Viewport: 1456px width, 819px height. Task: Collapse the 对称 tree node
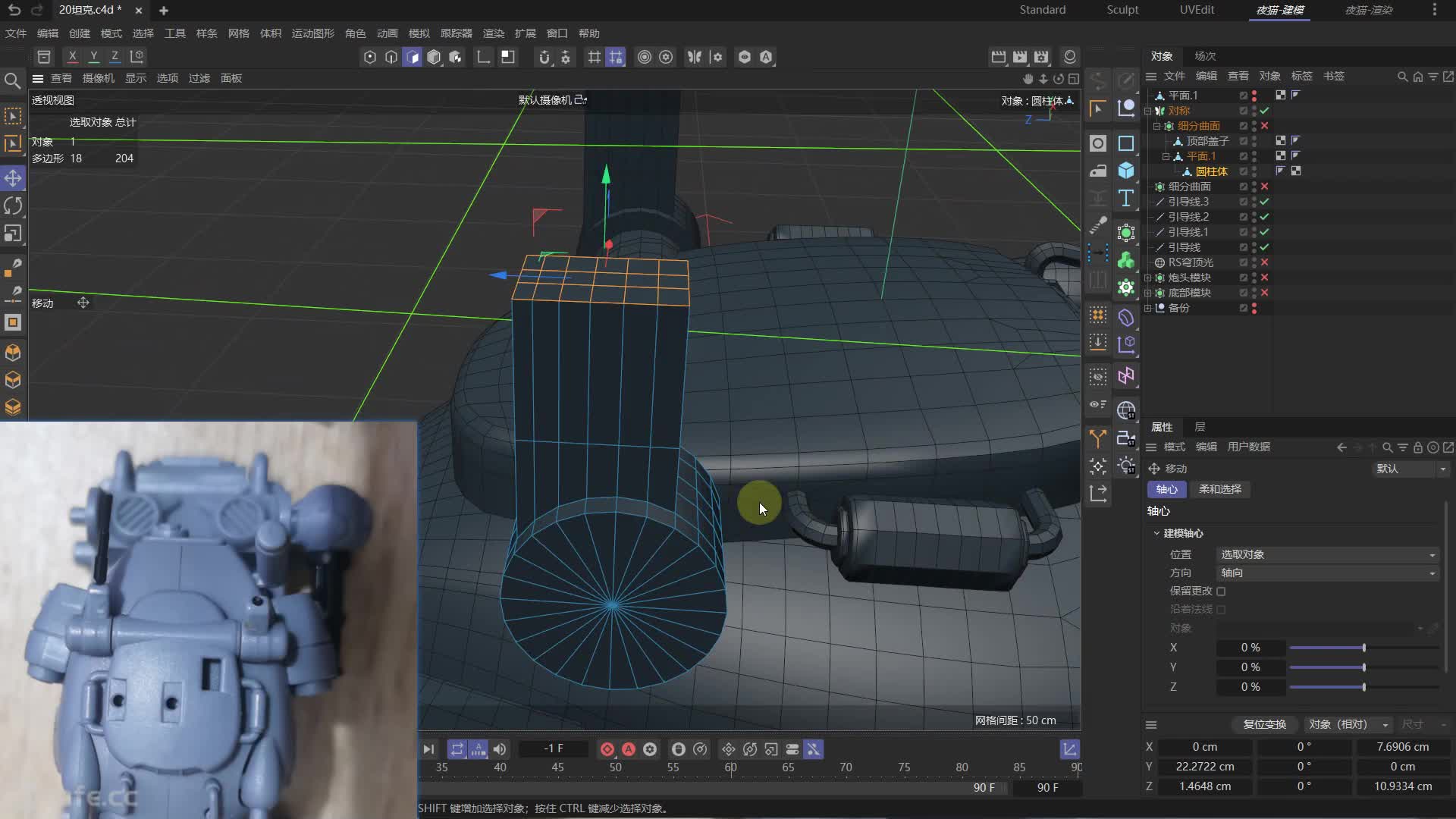click(x=1148, y=111)
